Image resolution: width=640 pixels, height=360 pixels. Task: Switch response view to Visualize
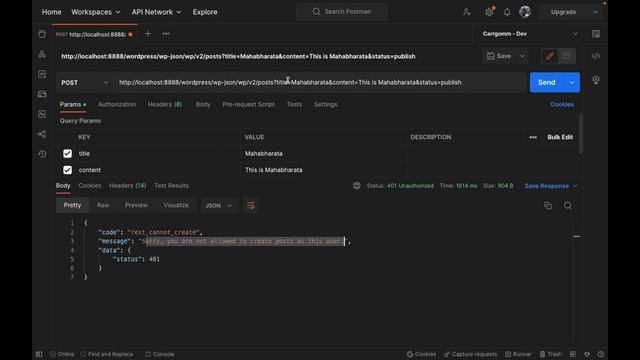[x=176, y=205]
